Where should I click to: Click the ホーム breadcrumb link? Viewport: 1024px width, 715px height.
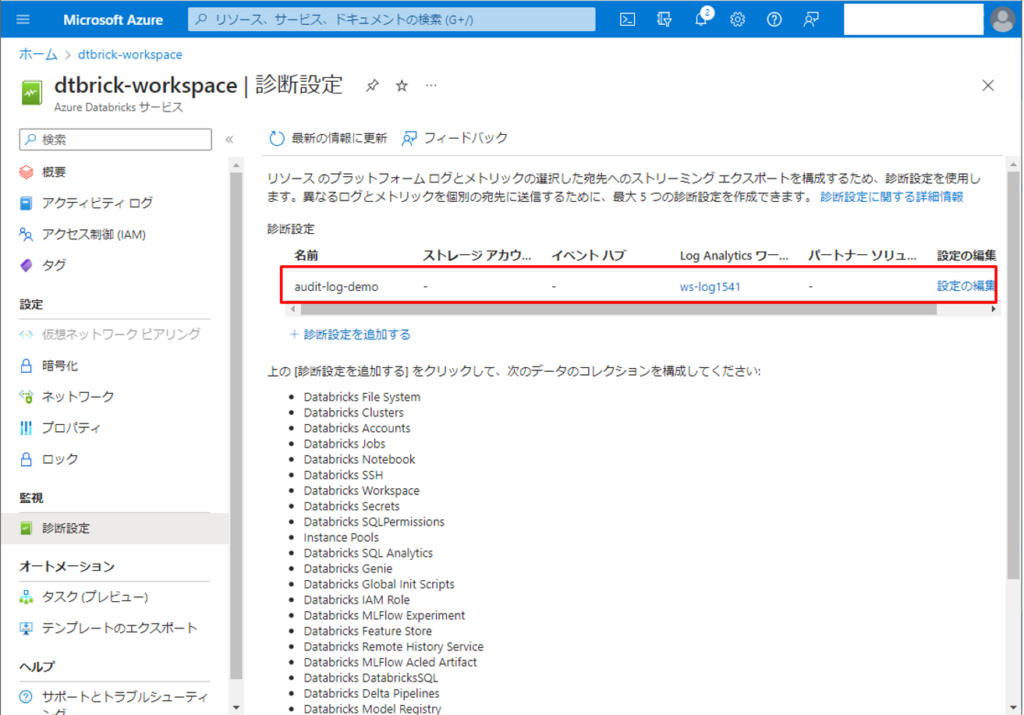(x=38, y=54)
